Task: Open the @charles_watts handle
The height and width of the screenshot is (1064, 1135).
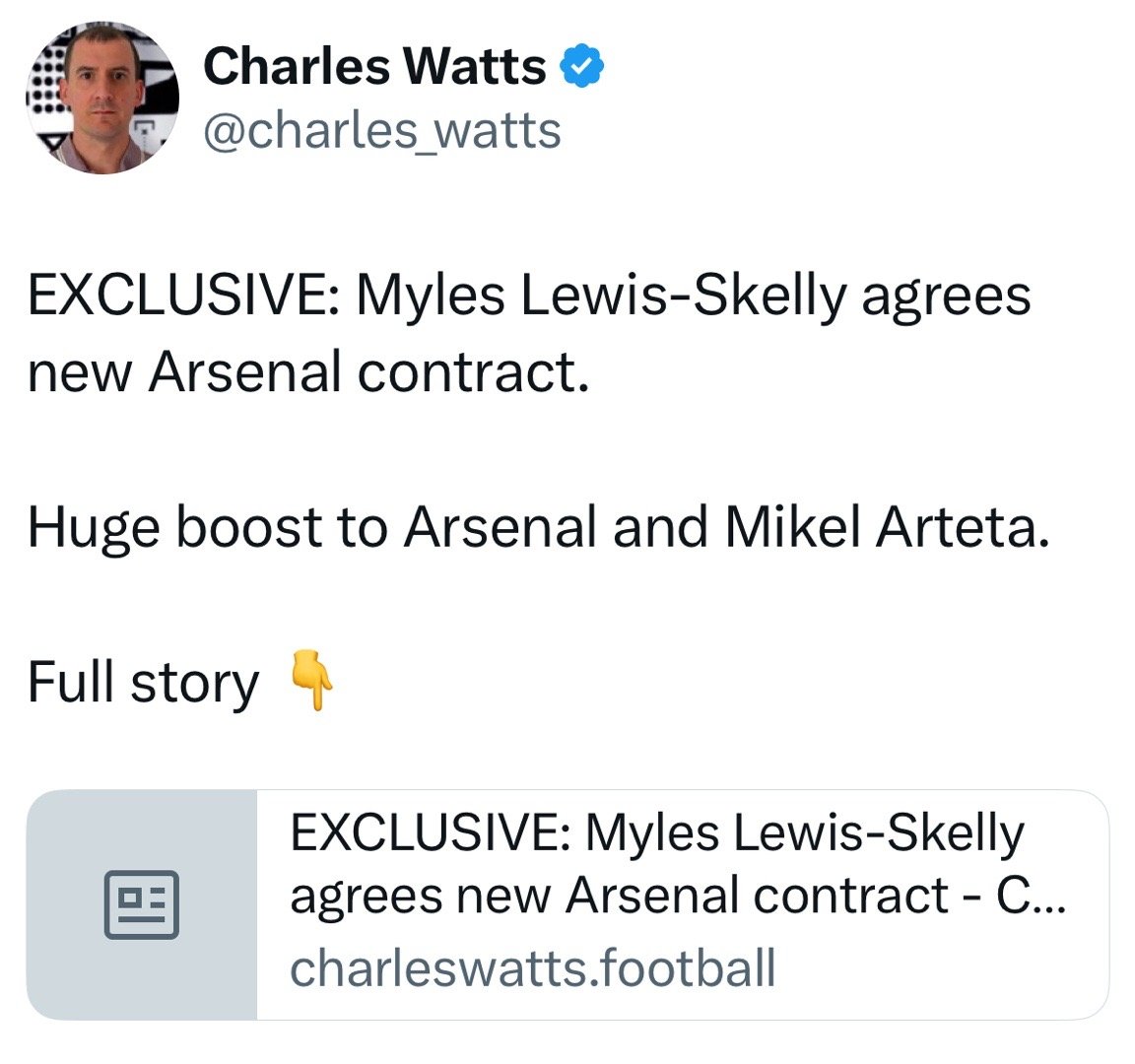Action: point(381,130)
